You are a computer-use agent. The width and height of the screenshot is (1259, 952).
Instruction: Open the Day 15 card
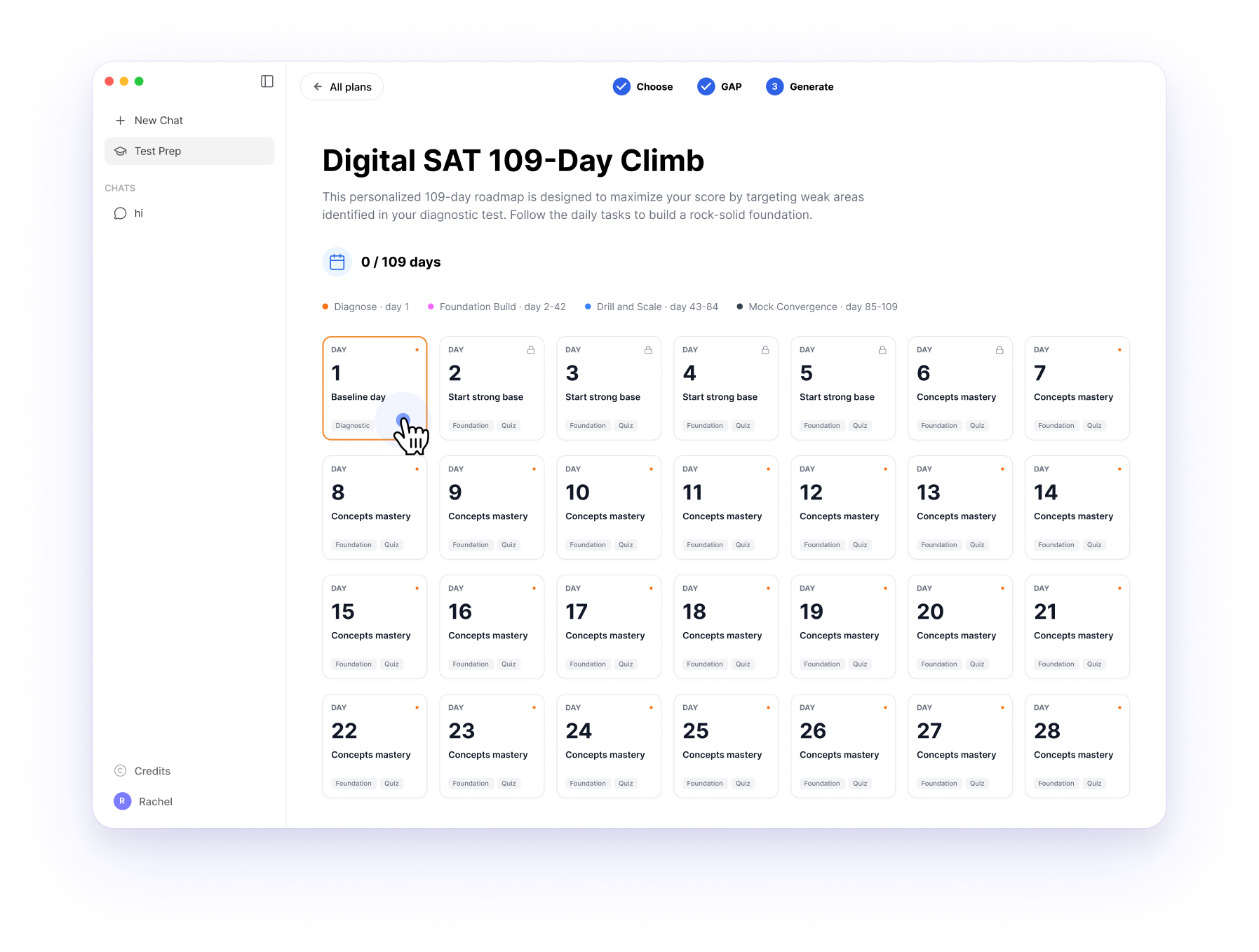tap(375, 627)
